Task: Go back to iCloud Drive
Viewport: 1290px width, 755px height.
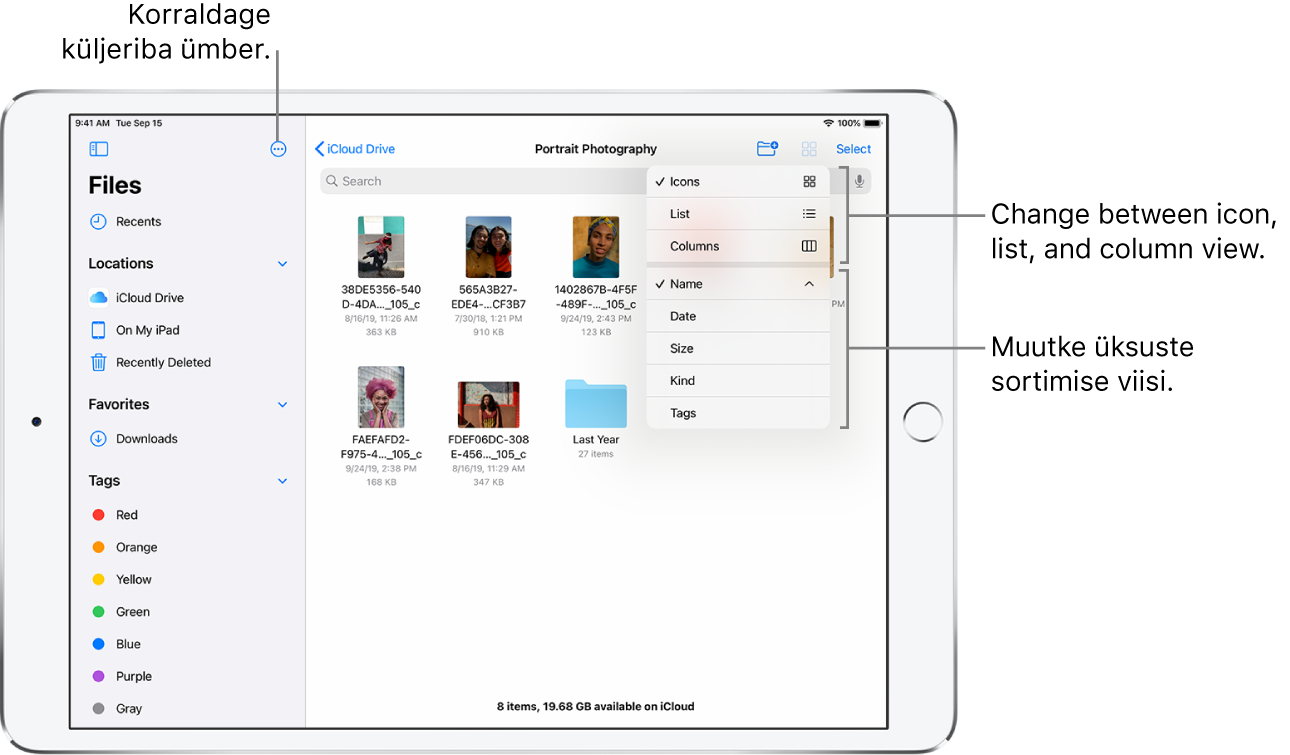Action: pyautogui.click(x=354, y=148)
